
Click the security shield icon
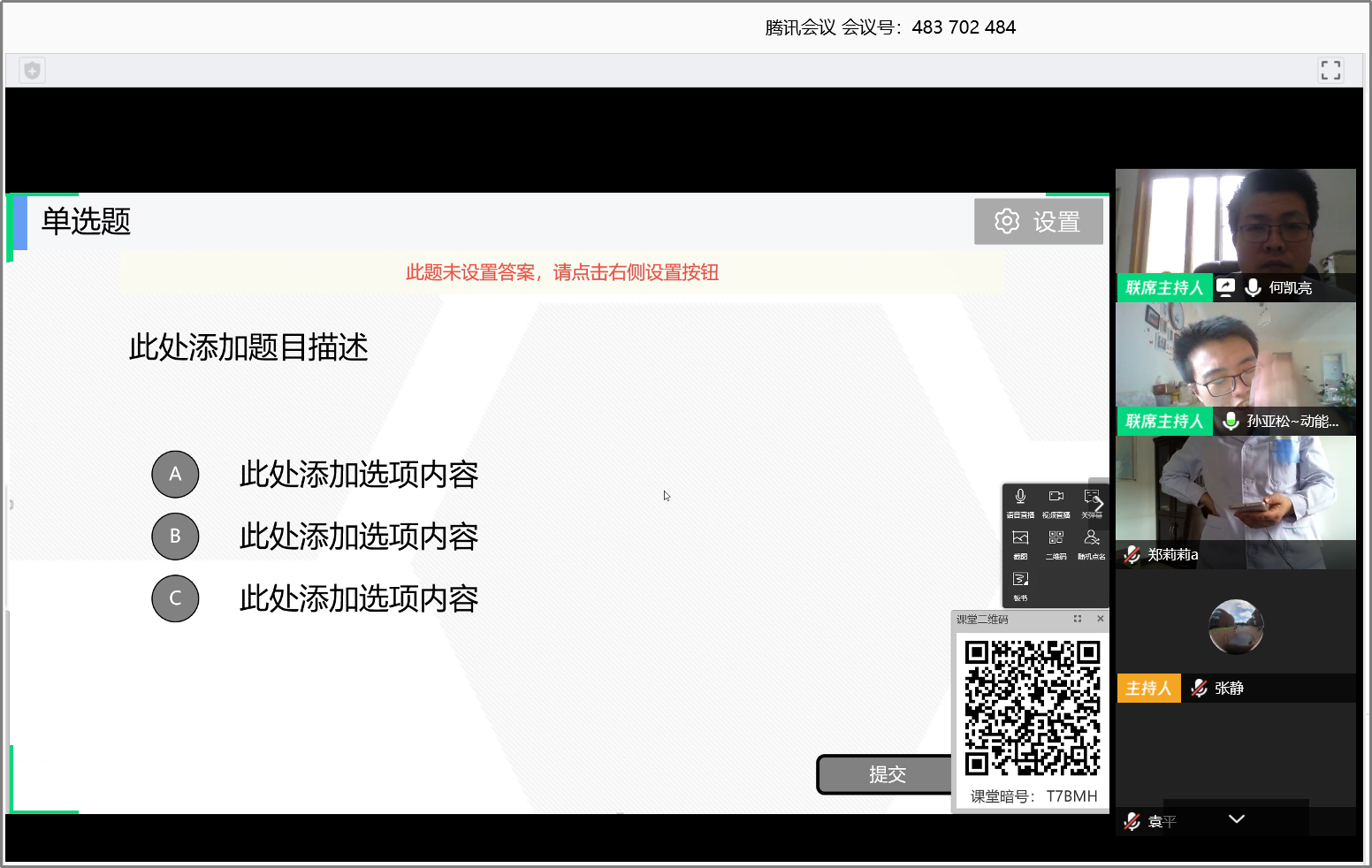coord(33,70)
